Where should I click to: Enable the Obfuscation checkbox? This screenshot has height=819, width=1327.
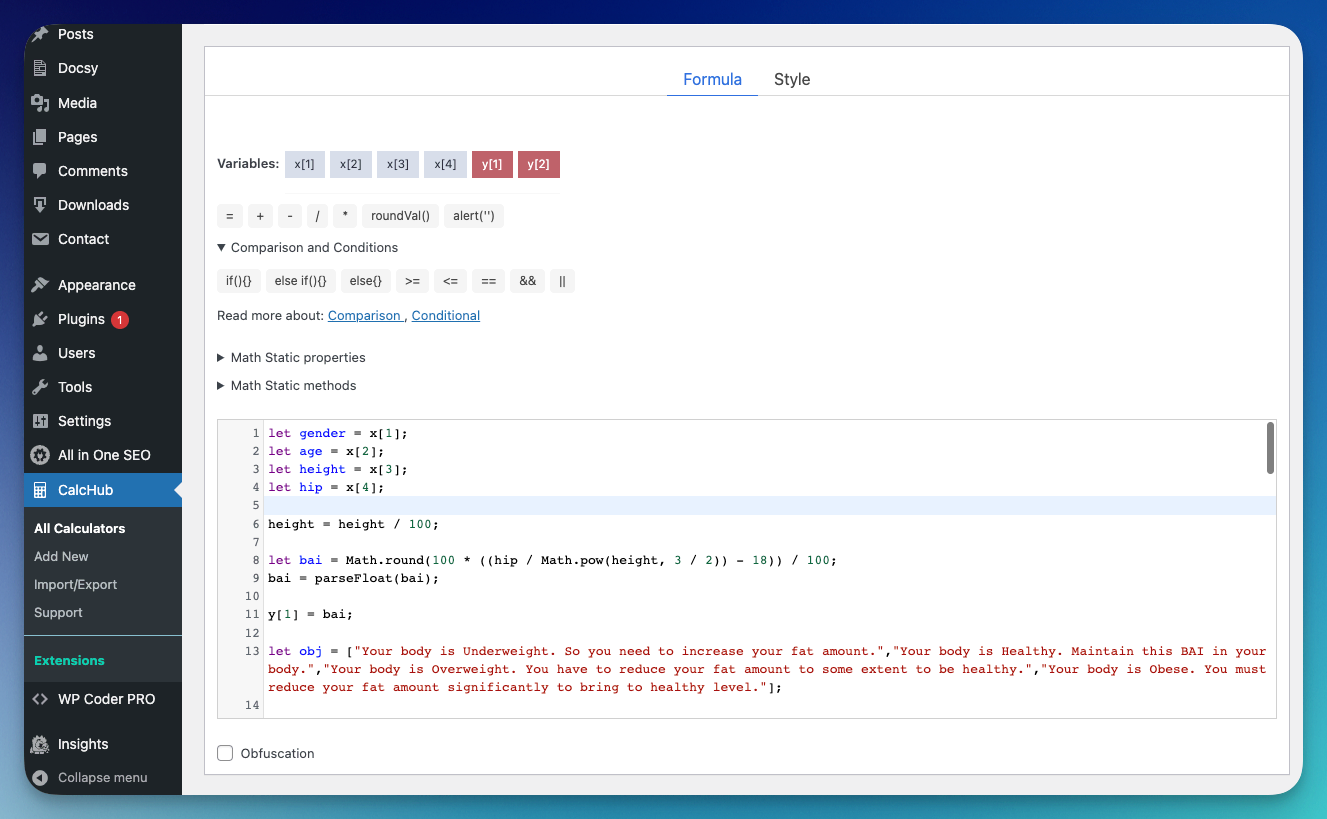click(x=225, y=753)
